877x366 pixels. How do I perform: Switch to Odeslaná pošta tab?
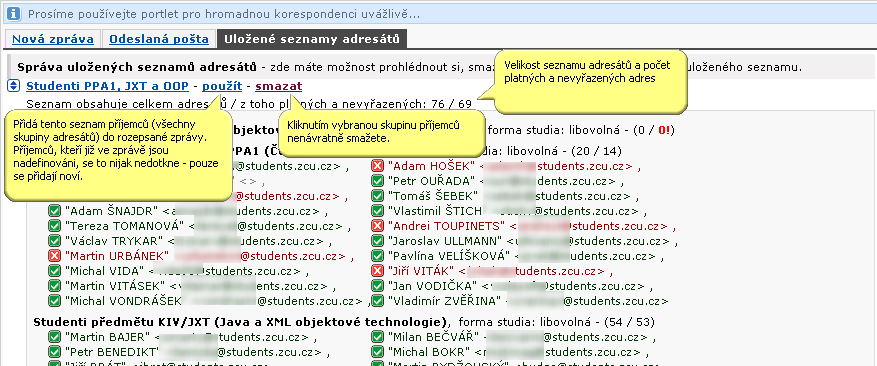[x=159, y=39]
